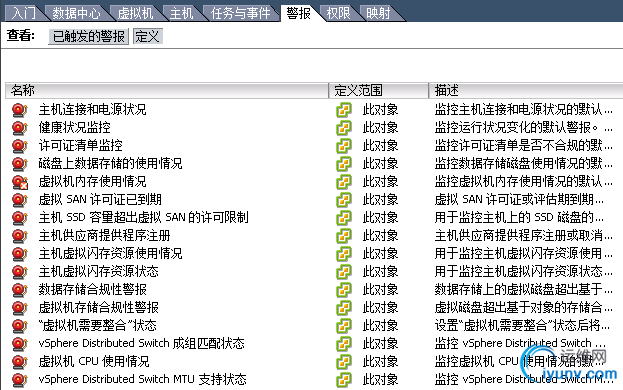The image size is (623, 390).
Task: Click vCenter scope icon in 虚拟机 CPU 使用情况 row
Action: pos(344,362)
